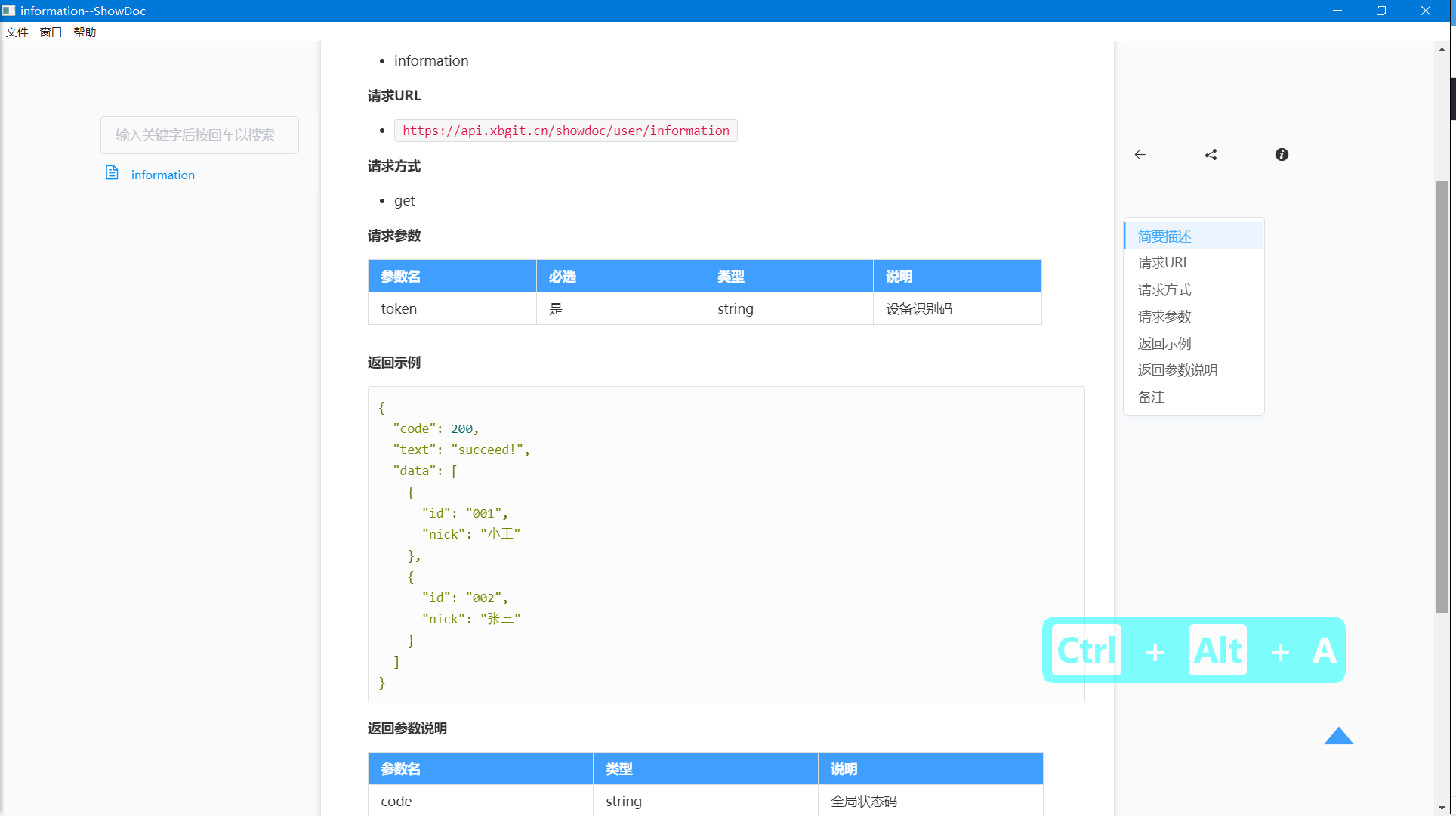Focus the keyword search input field

tap(199, 135)
